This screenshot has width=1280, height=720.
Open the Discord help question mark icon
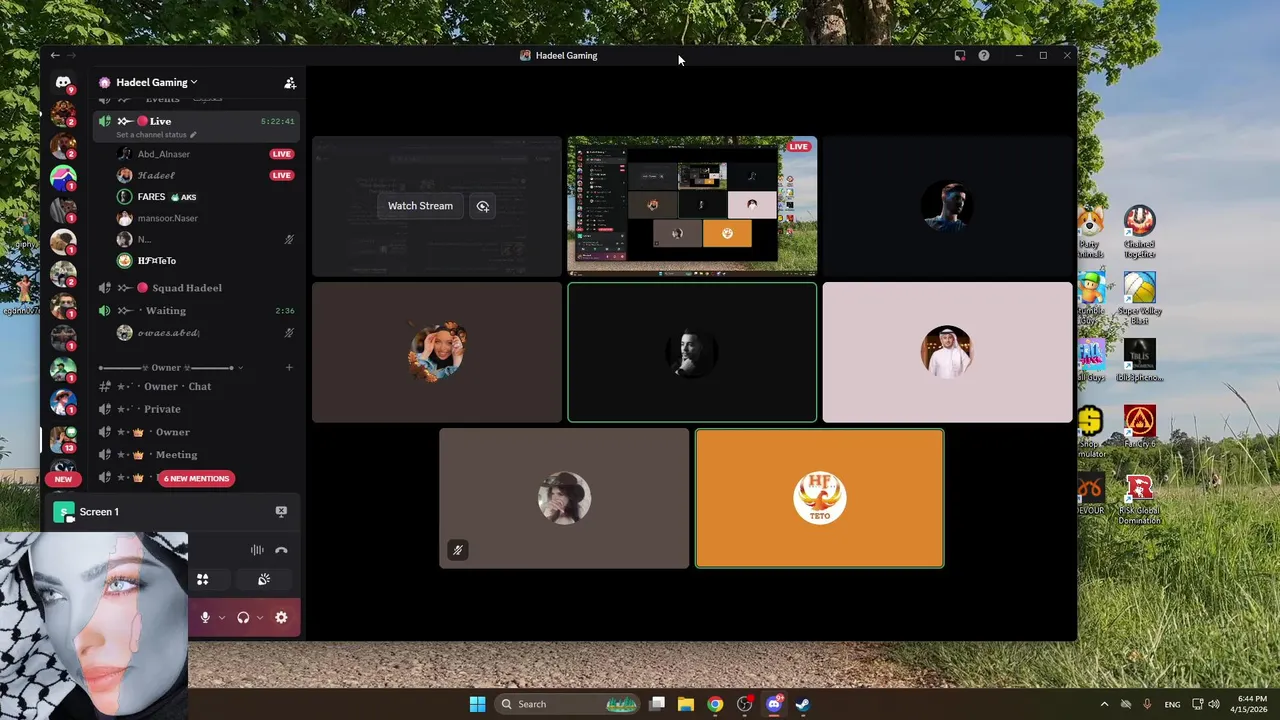click(x=984, y=56)
